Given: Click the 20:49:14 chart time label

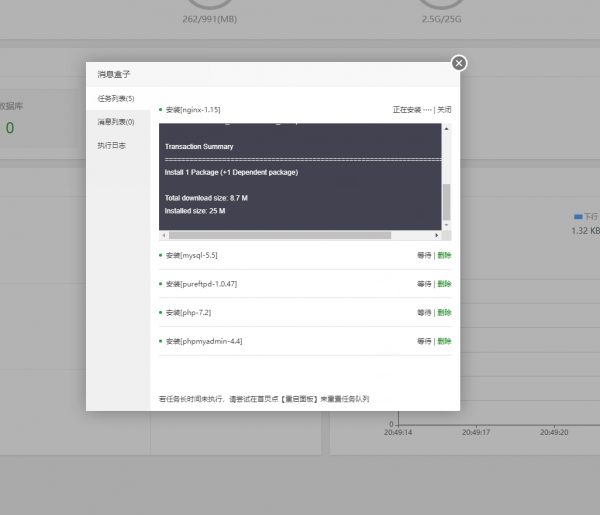Looking at the screenshot, I should click(x=398, y=432).
